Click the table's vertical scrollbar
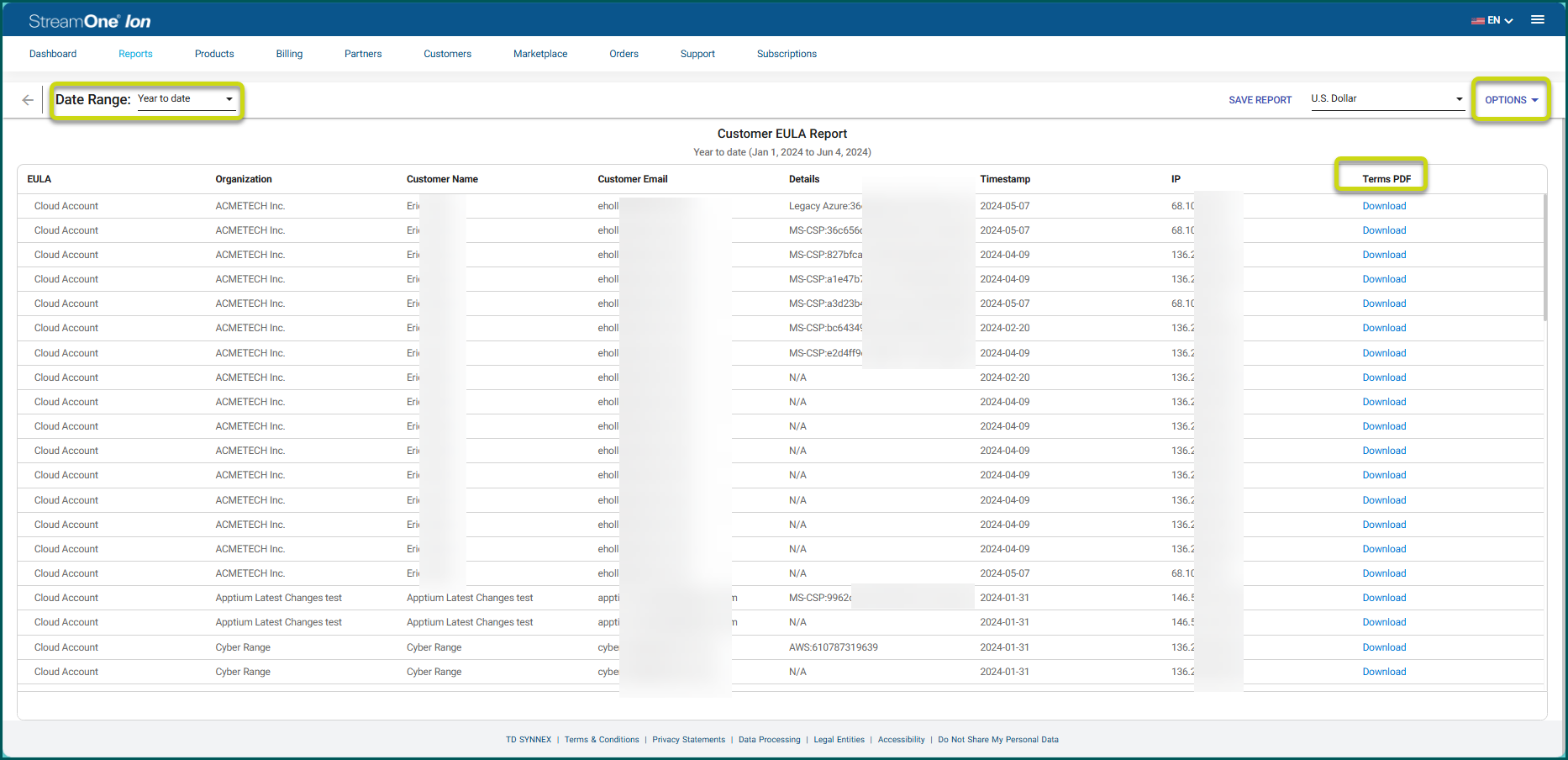Image resolution: width=1568 pixels, height=760 pixels. [x=1544, y=257]
